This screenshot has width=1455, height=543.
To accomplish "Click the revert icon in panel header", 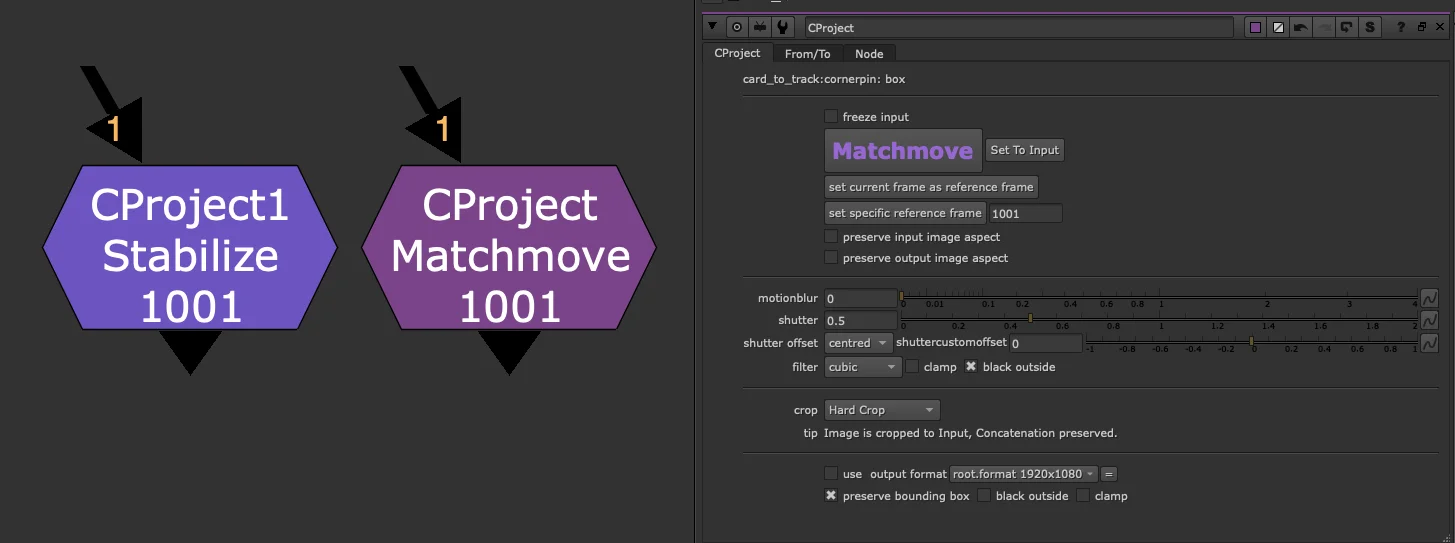I will coord(1347,28).
